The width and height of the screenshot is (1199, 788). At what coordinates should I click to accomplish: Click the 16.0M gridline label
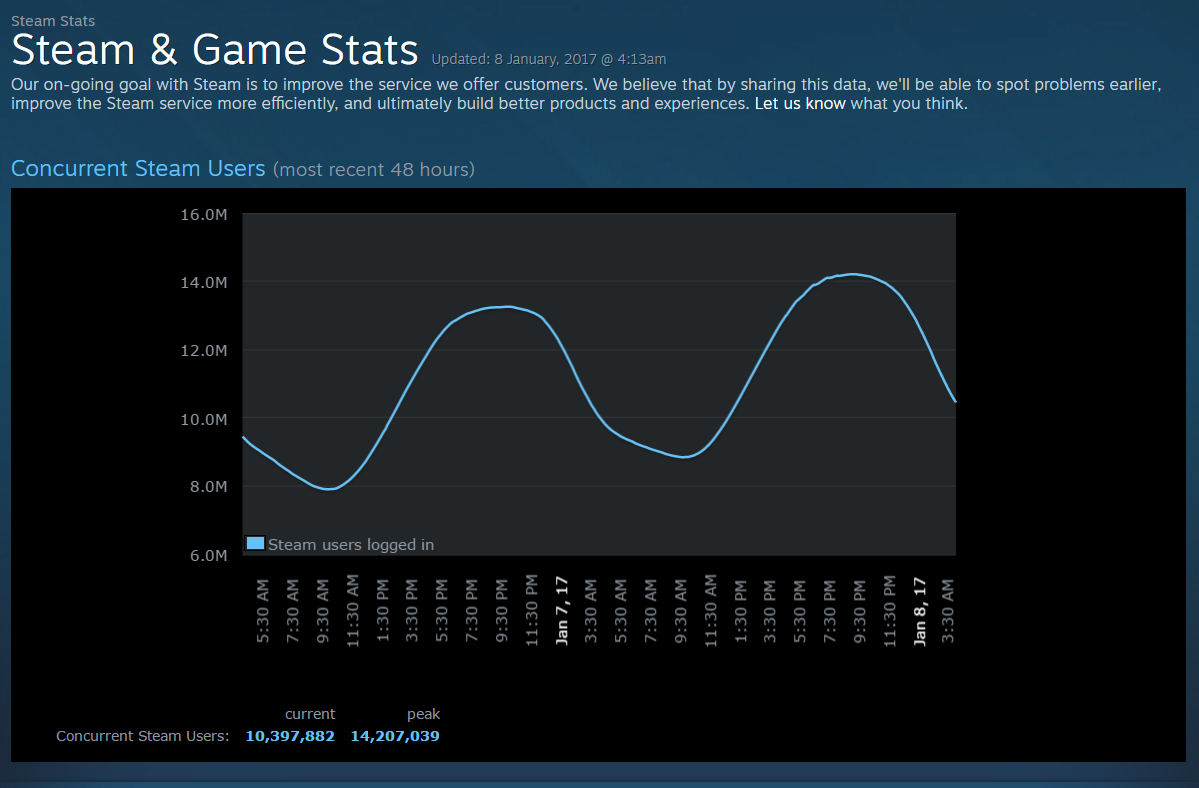pos(207,214)
